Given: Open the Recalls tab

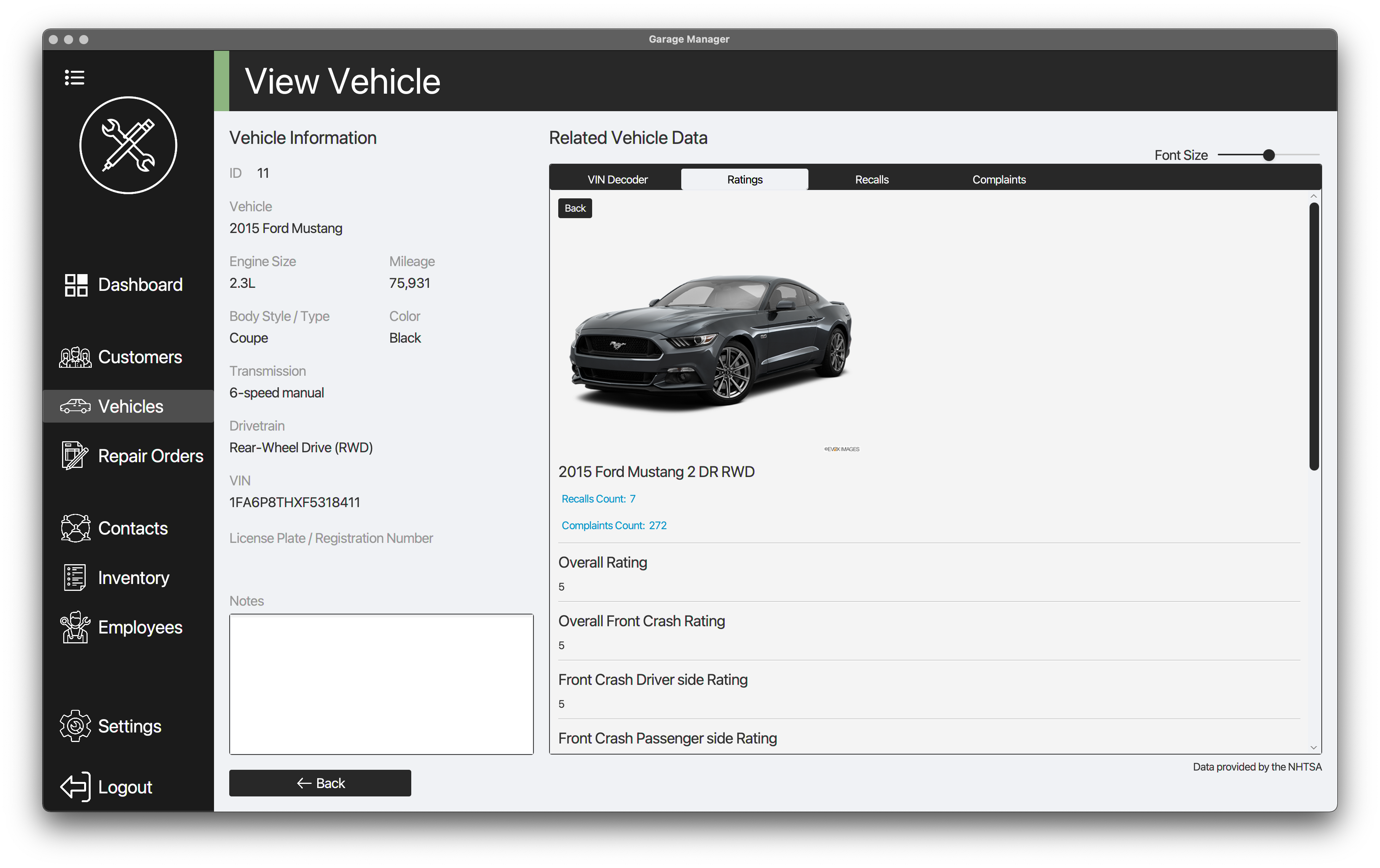Looking at the screenshot, I should click(x=871, y=179).
